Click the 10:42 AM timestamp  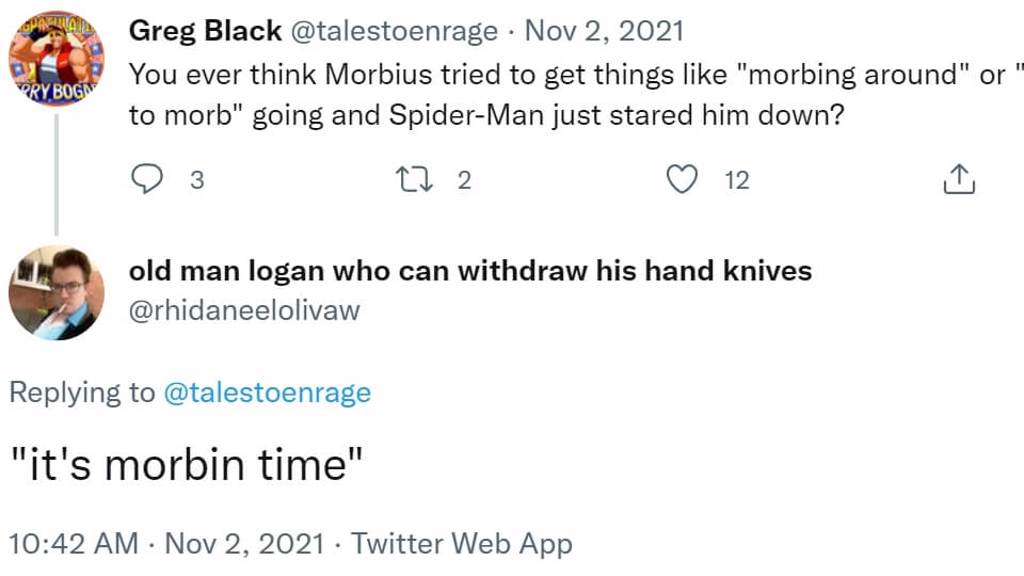point(73,544)
